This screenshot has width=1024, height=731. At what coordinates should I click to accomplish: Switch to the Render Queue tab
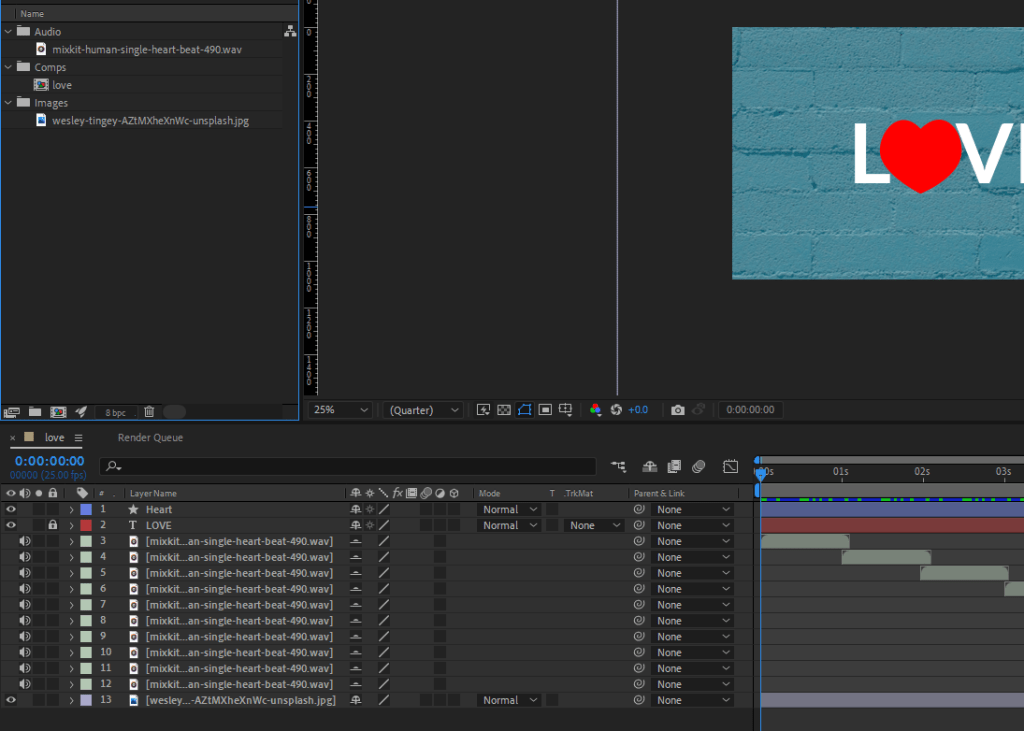(x=150, y=438)
